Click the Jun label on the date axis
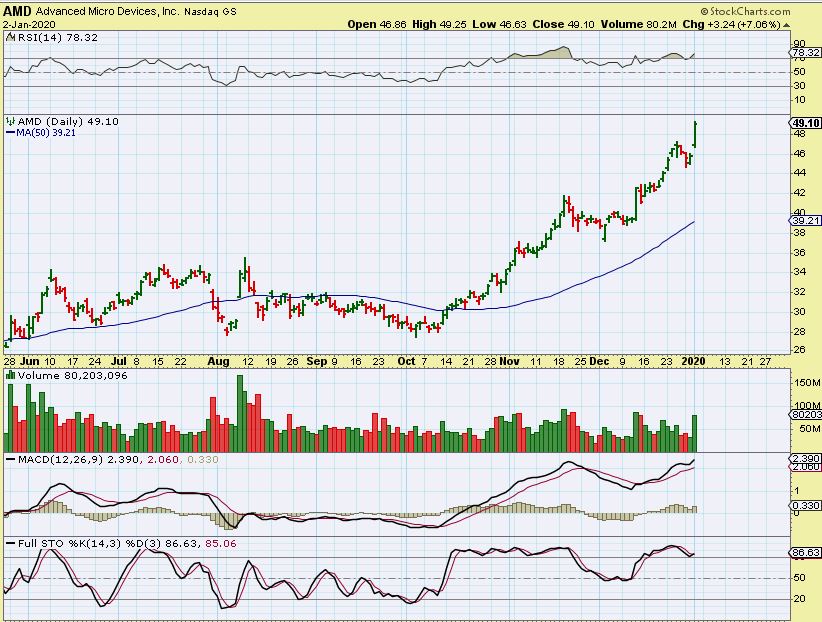 tap(30, 361)
